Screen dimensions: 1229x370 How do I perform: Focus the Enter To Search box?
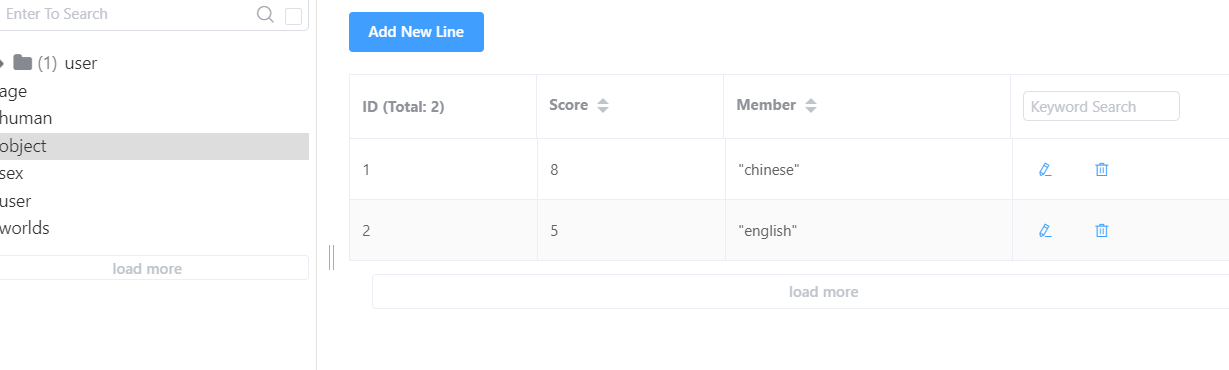pos(126,14)
